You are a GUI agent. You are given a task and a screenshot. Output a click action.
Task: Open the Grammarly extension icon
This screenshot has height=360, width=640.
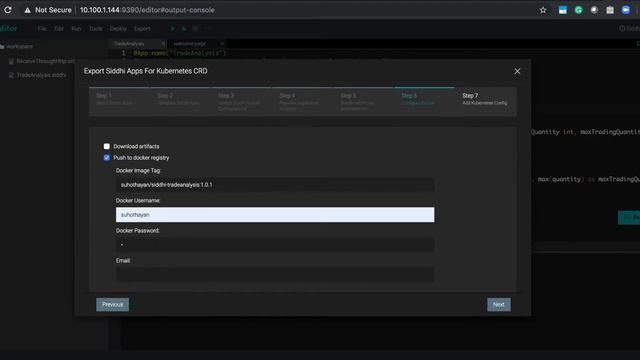pyautogui.click(x=578, y=10)
